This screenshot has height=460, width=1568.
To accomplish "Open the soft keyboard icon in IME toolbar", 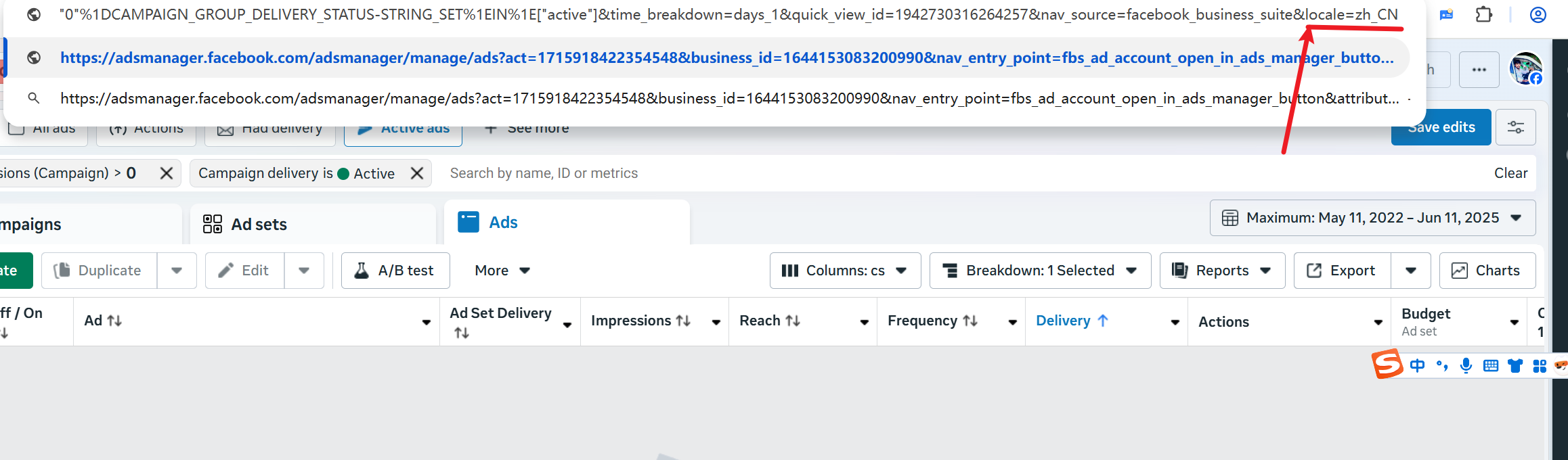I will (x=1490, y=366).
